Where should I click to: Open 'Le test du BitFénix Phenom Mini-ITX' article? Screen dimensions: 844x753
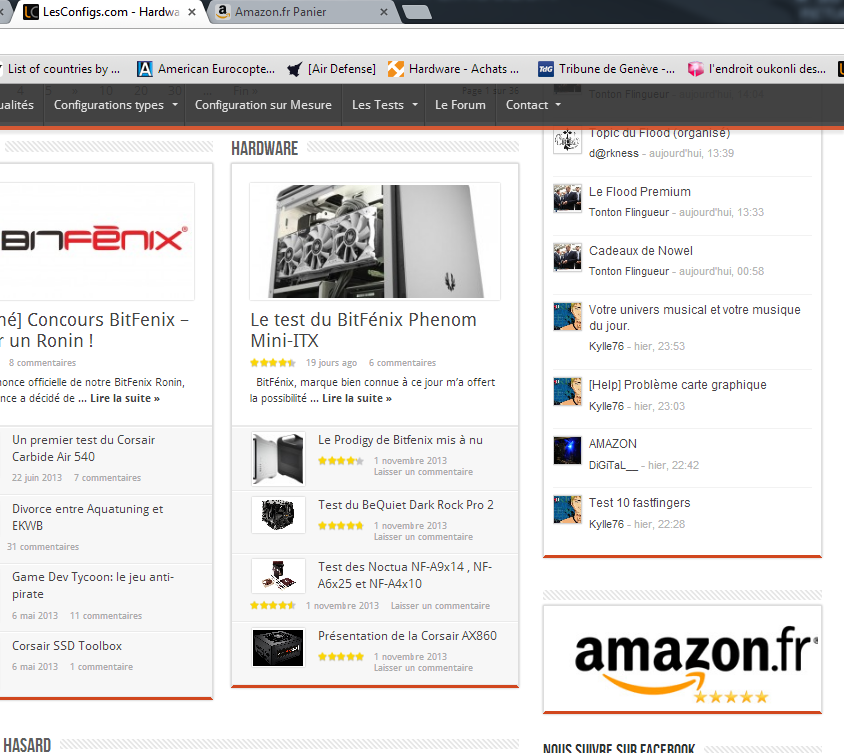363,330
